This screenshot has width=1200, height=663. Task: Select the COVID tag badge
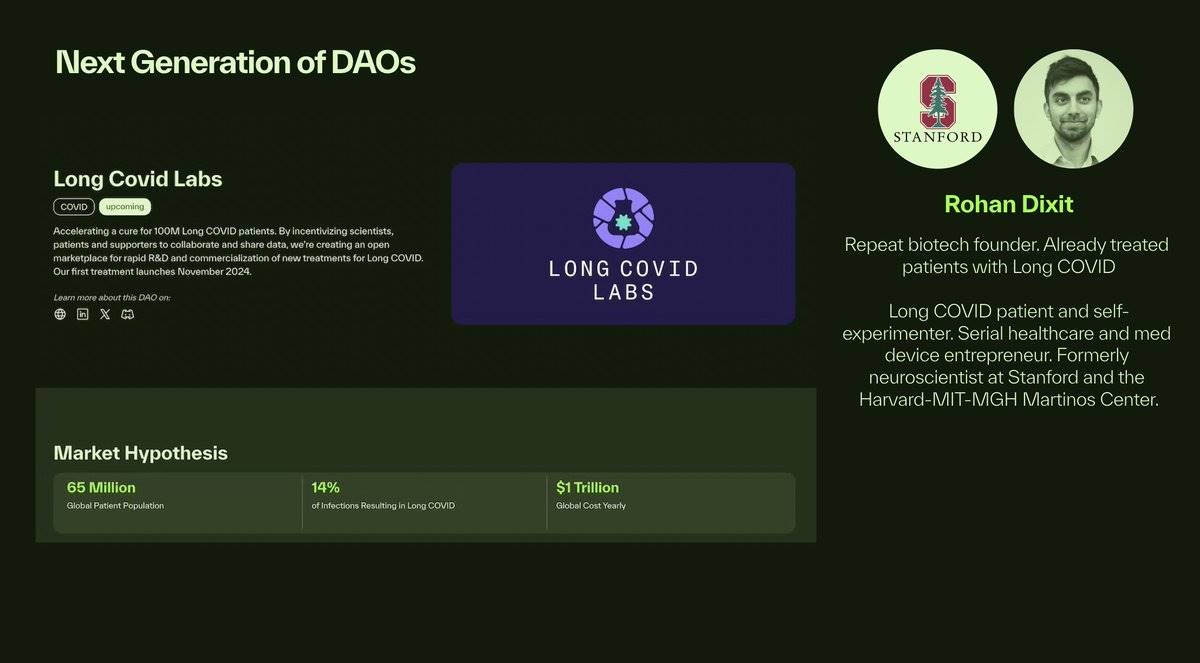click(x=74, y=207)
